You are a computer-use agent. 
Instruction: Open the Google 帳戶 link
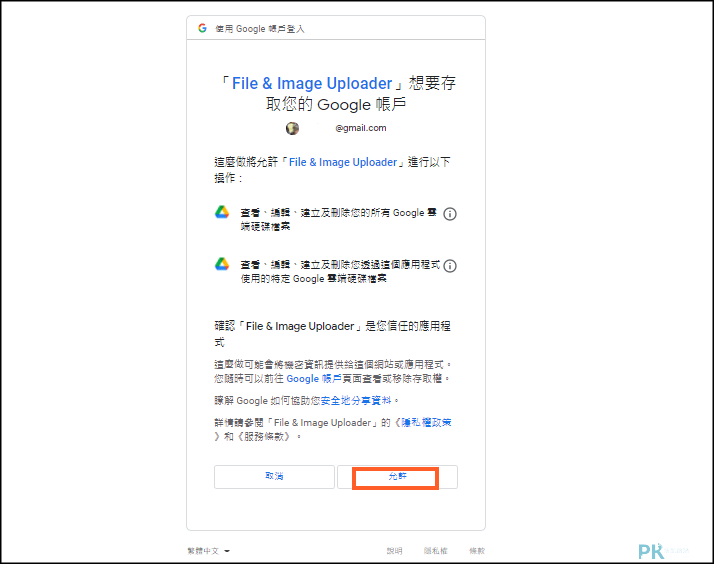pyautogui.click(x=314, y=379)
